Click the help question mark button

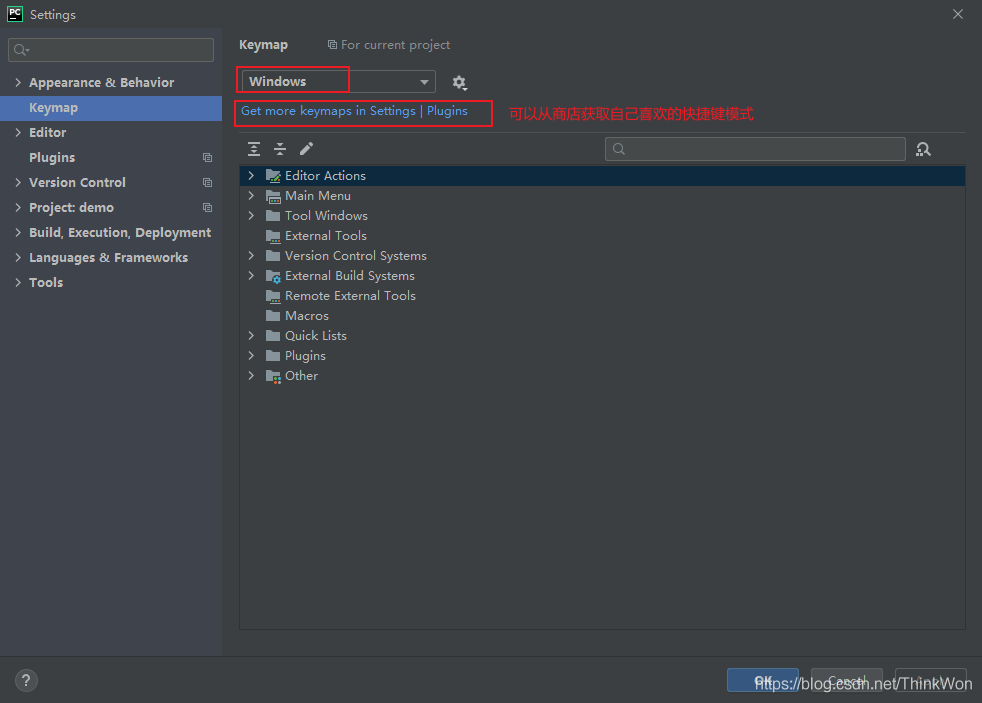click(x=26, y=681)
